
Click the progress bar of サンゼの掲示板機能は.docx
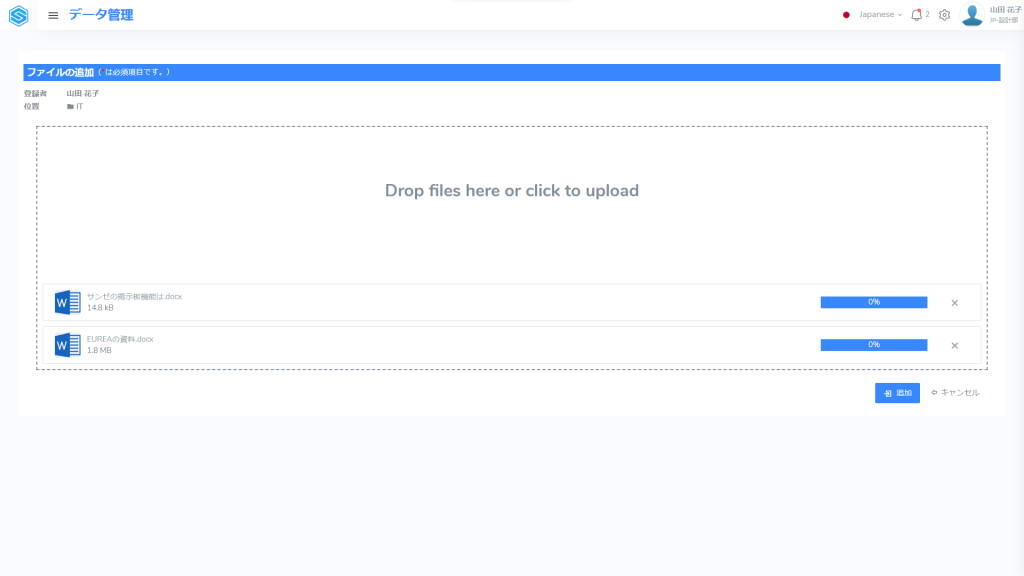click(x=873, y=302)
